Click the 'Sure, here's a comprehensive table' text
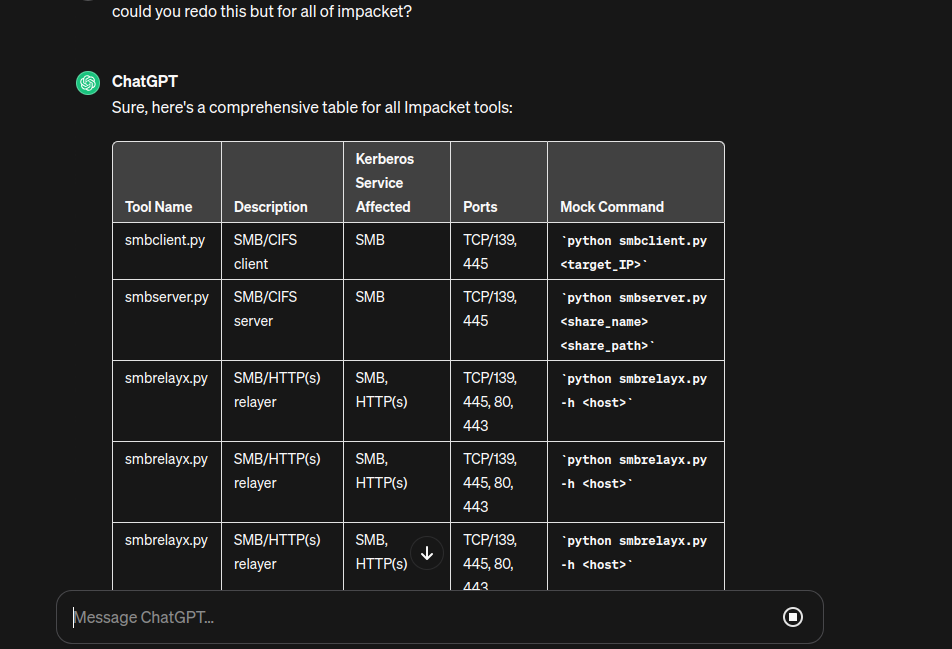This screenshot has height=649, width=952. (x=312, y=107)
